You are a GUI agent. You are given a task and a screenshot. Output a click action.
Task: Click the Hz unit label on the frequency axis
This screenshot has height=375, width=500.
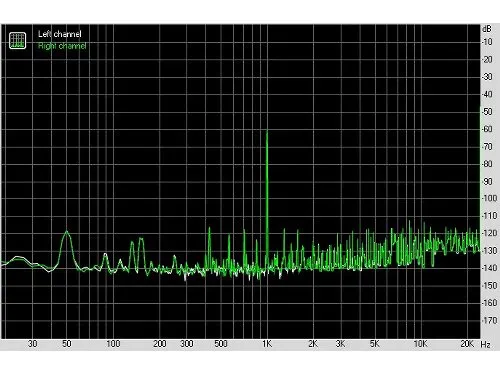486,344
